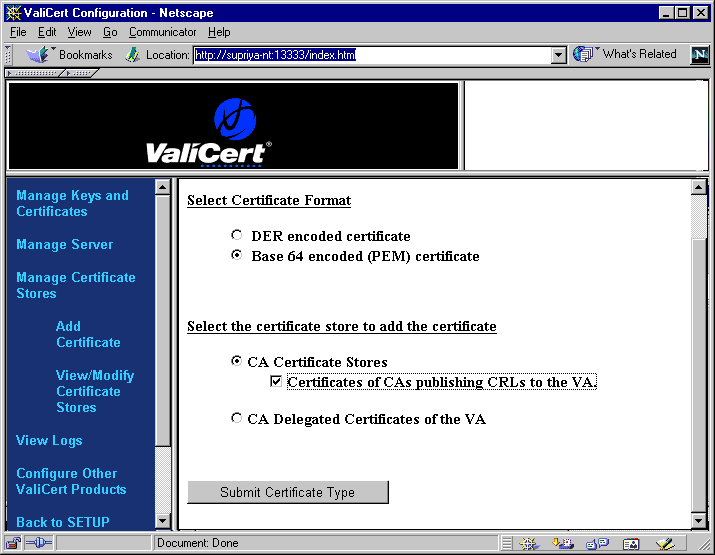The height and width of the screenshot is (555, 715).
Task: Click the sidebar vertical scrollbar thumb
Action: tap(163, 321)
